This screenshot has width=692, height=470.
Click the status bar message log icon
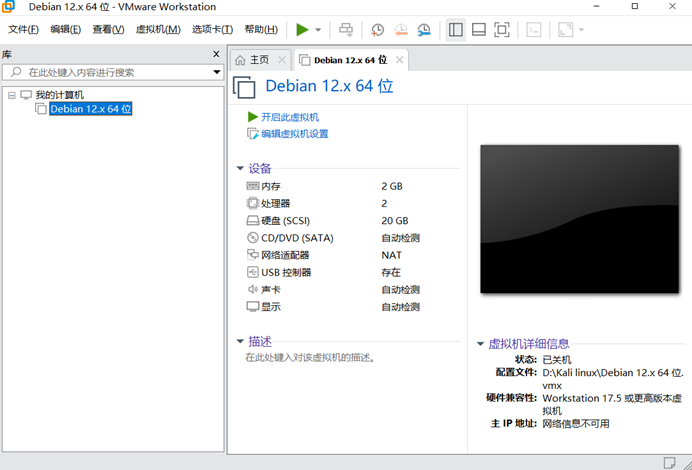669,462
